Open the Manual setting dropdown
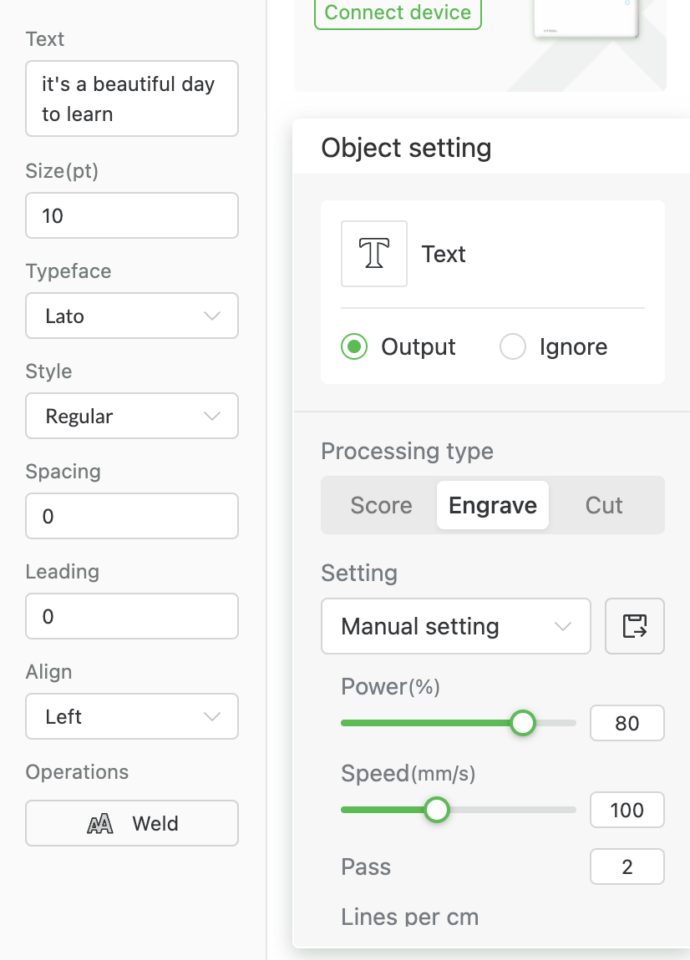Viewport: 690px width, 960px height. click(x=456, y=627)
